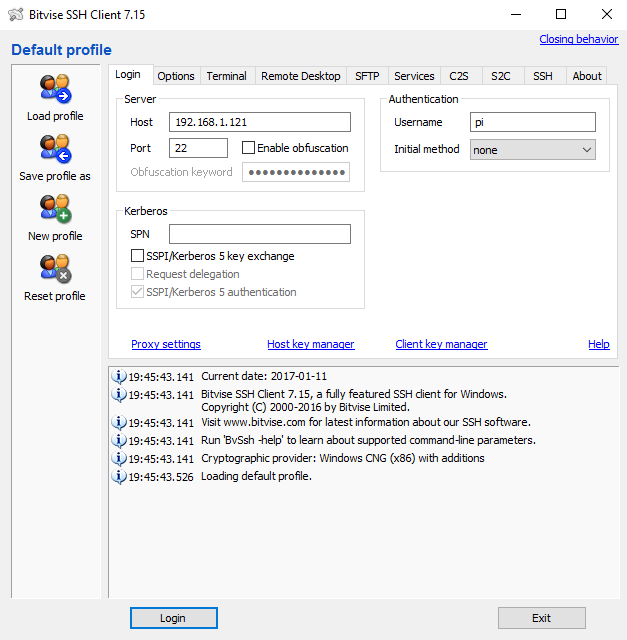Open the Load profile icon
The width and height of the screenshot is (627, 640).
point(55,89)
